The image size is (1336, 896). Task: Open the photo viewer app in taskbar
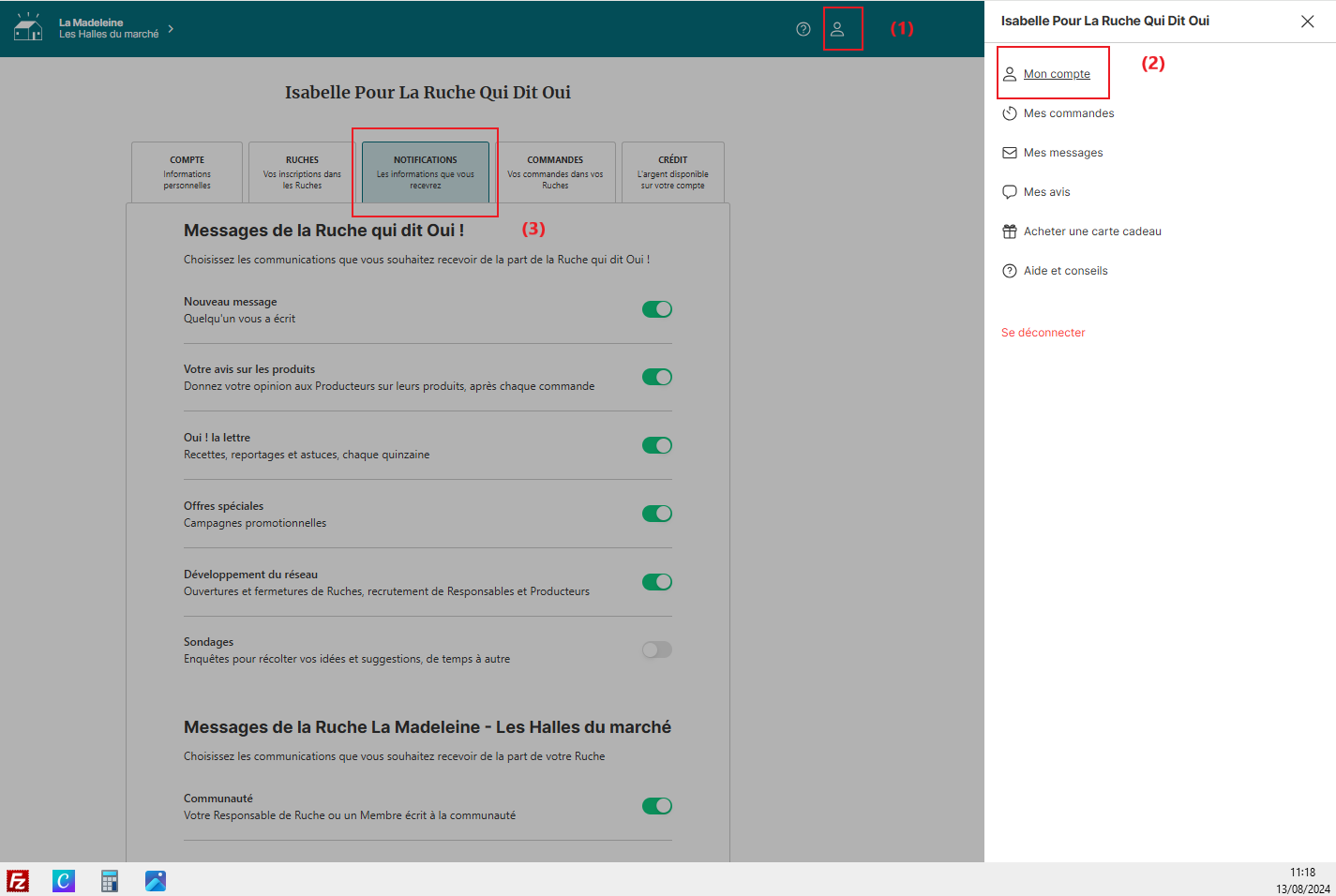tap(156, 881)
